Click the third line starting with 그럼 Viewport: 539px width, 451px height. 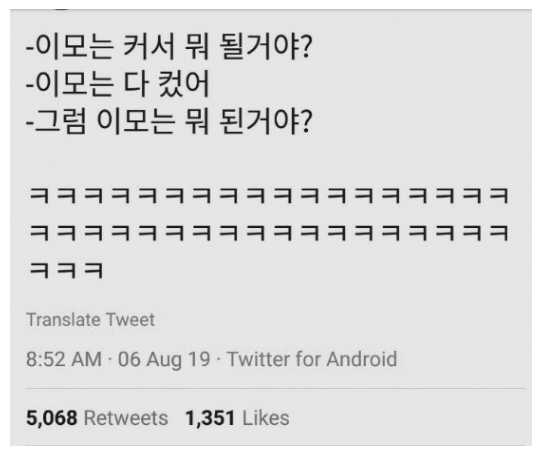(169, 121)
